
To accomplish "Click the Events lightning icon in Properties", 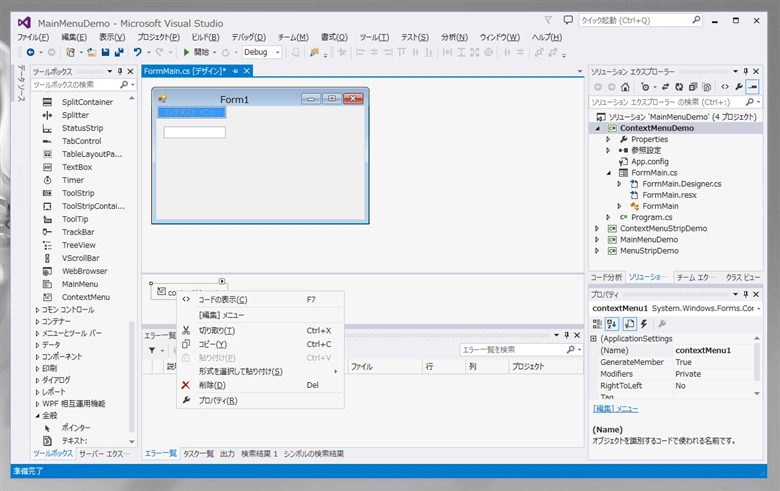I will (x=644, y=324).
